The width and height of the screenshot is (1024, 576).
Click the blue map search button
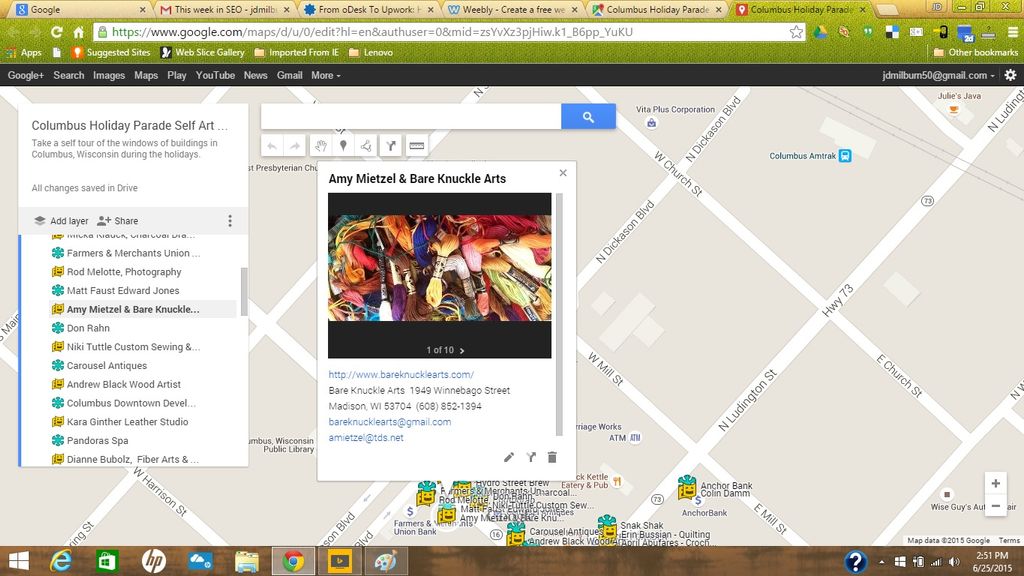click(588, 117)
